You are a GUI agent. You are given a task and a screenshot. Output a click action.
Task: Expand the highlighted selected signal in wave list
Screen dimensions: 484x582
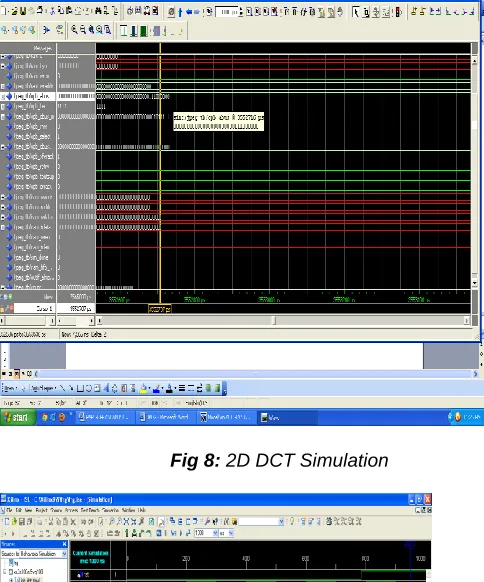pos(3,97)
